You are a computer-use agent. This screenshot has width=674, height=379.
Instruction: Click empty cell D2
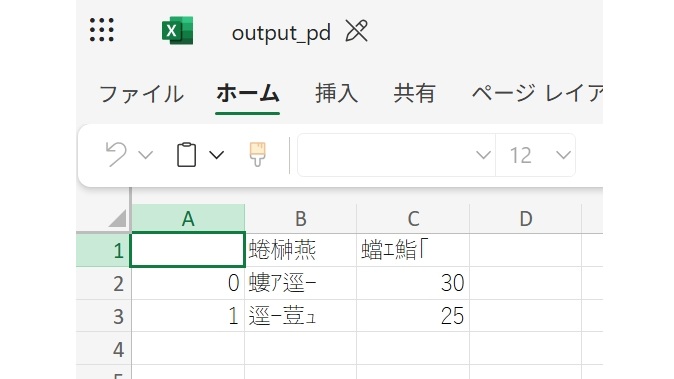point(526,283)
